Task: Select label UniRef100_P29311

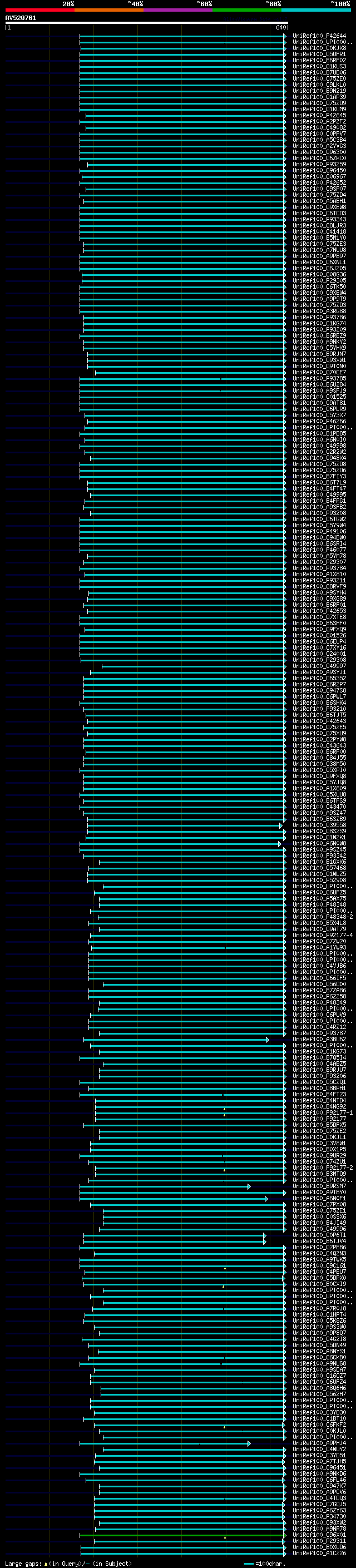Action: coord(319,1541)
